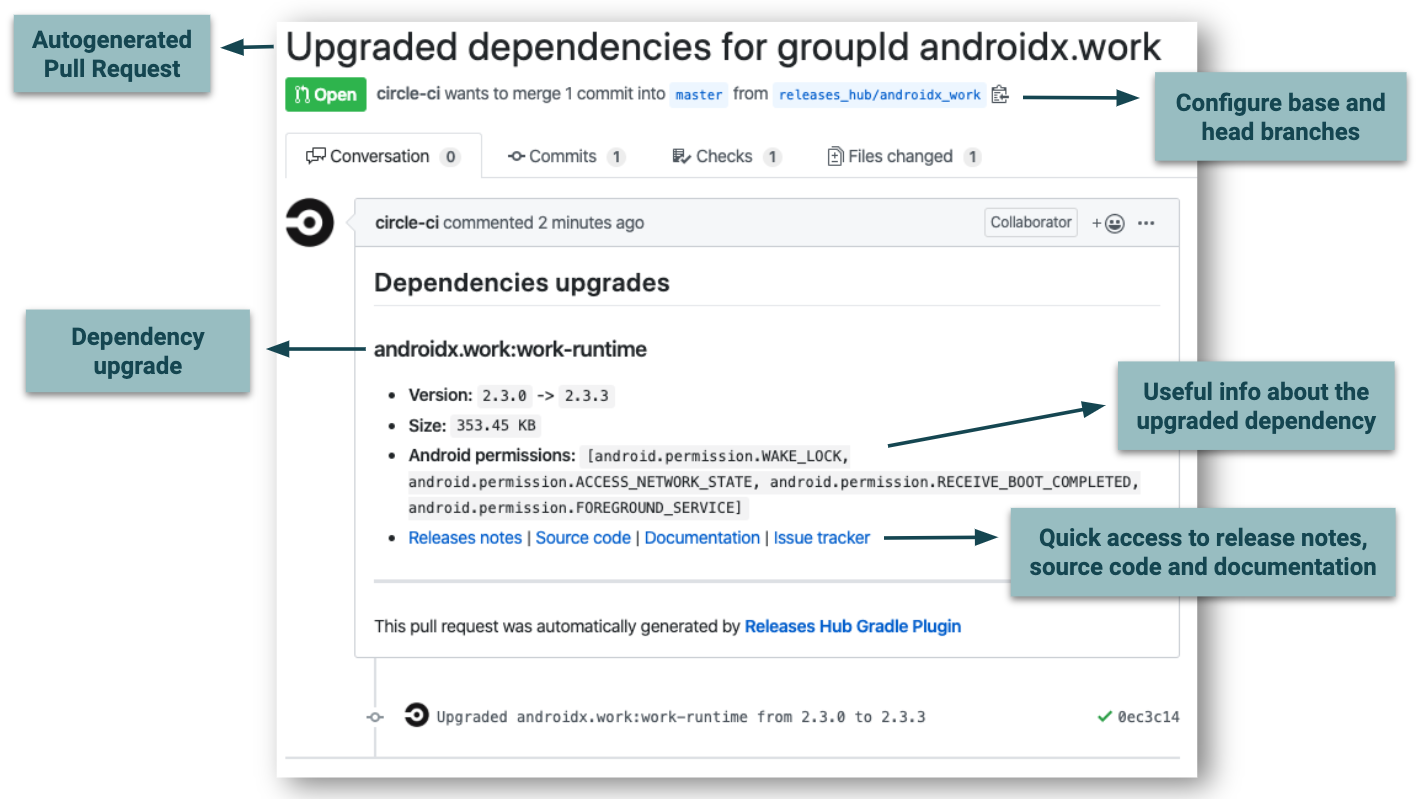The height and width of the screenshot is (799, 1419).
Task: Open the Commits tab
Action: click(x=567, y=156)
